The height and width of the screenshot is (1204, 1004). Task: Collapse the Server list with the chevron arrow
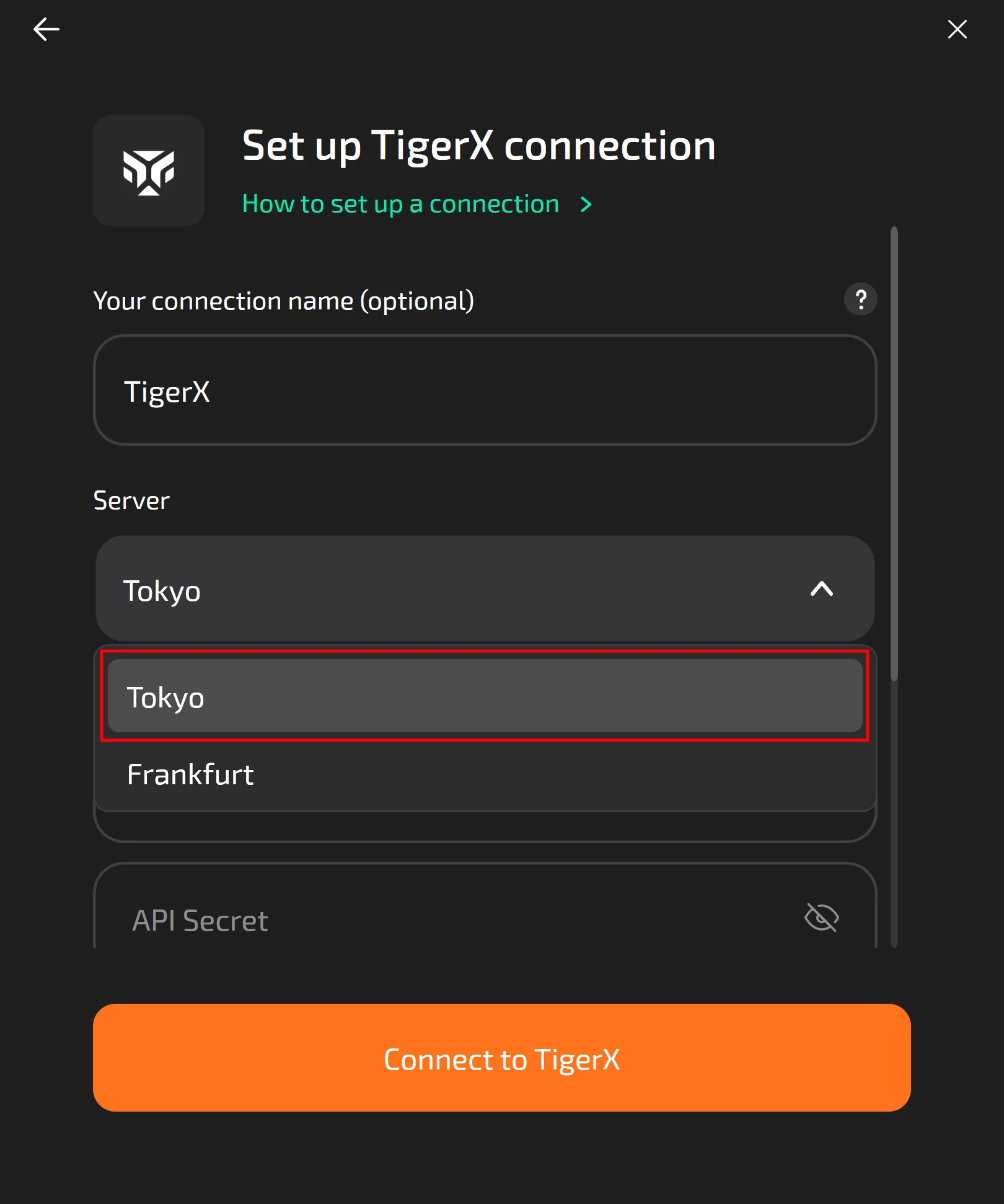821,588
